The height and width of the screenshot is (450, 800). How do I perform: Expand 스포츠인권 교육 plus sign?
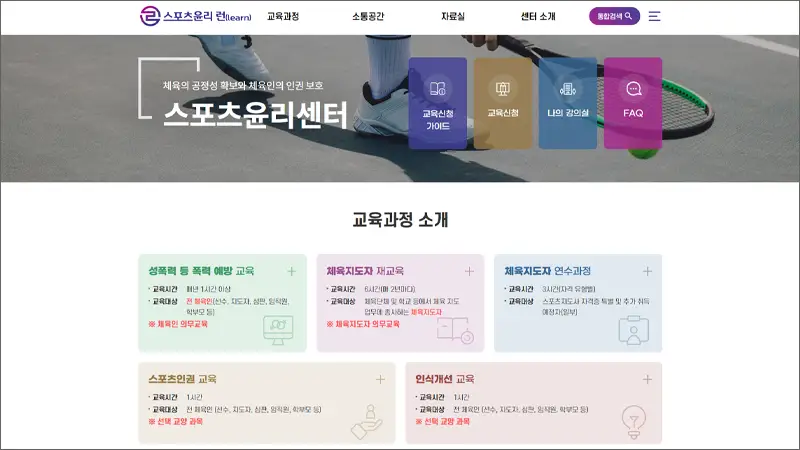pyautogui.click(x=380, y=379)
